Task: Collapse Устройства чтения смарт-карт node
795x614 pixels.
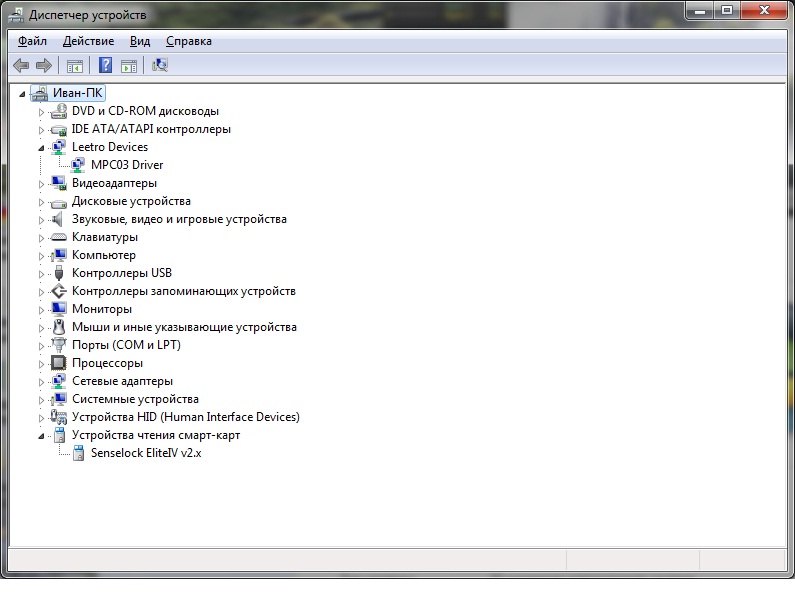Action: click(x=42, y=436)
